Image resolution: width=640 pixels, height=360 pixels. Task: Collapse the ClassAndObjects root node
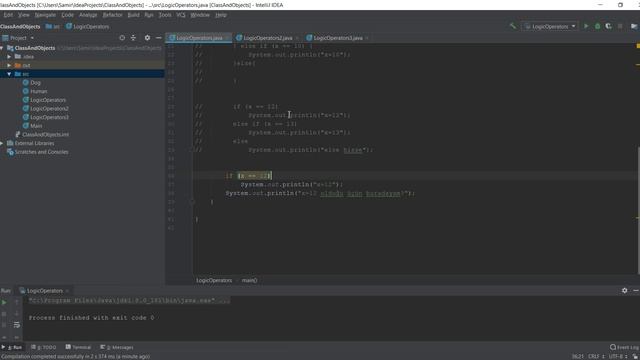tap(2, 48)
